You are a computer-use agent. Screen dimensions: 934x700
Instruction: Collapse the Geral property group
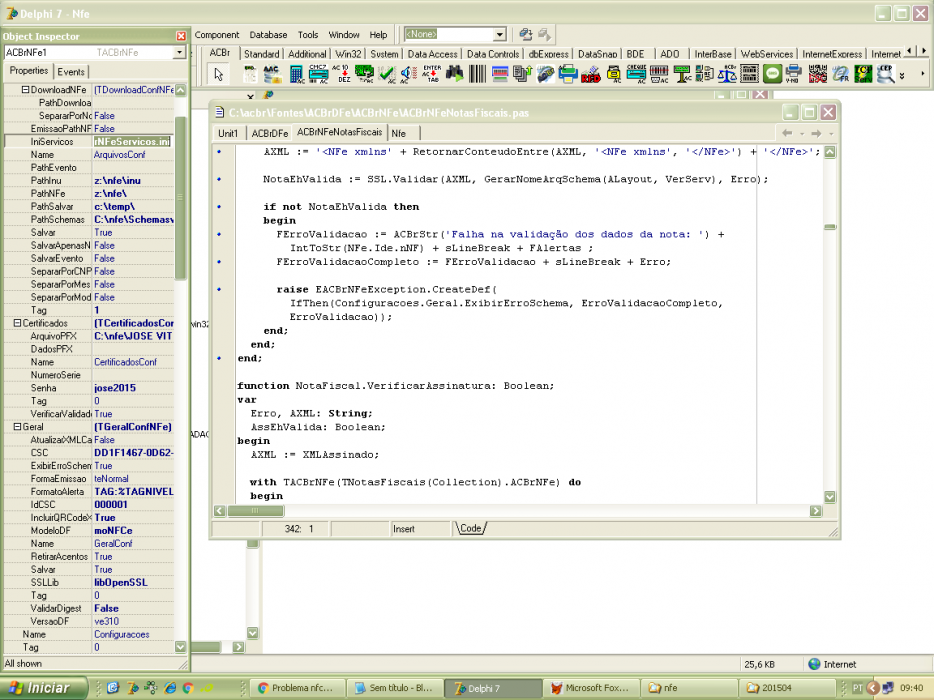(x=17, y=427)
